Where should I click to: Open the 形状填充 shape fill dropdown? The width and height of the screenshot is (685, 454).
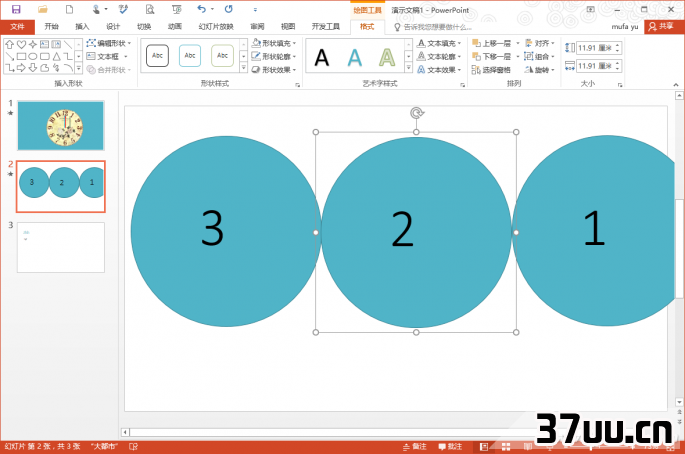click(x=274, y=43)
